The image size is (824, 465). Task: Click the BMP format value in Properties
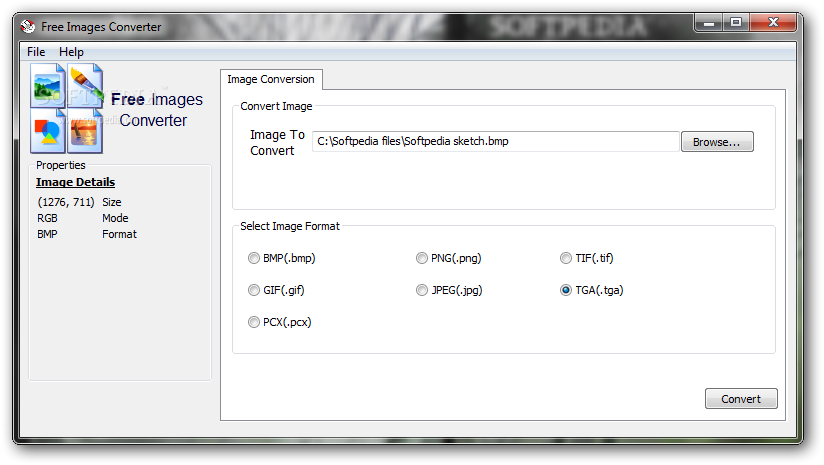coord(47,234)
